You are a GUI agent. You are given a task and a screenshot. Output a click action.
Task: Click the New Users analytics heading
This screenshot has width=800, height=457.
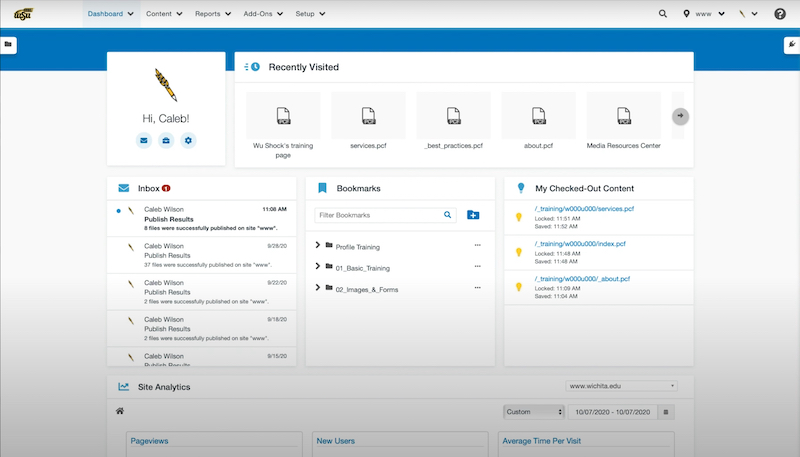[x=336, y=441]
